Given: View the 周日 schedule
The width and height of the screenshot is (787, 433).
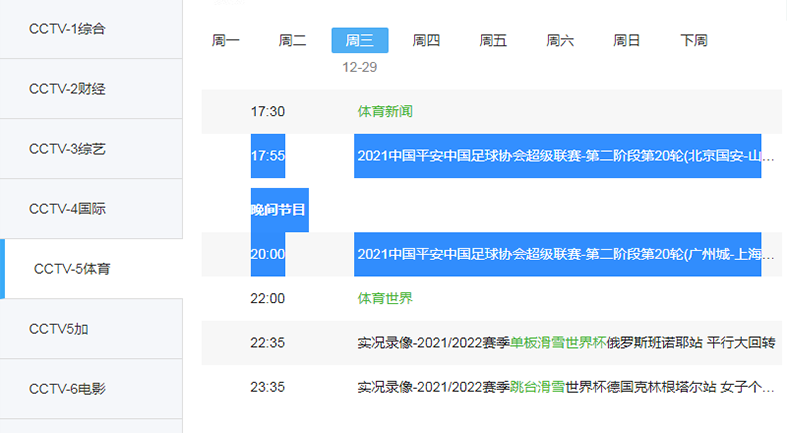Looking at the screenshot, I should [627, 40].
